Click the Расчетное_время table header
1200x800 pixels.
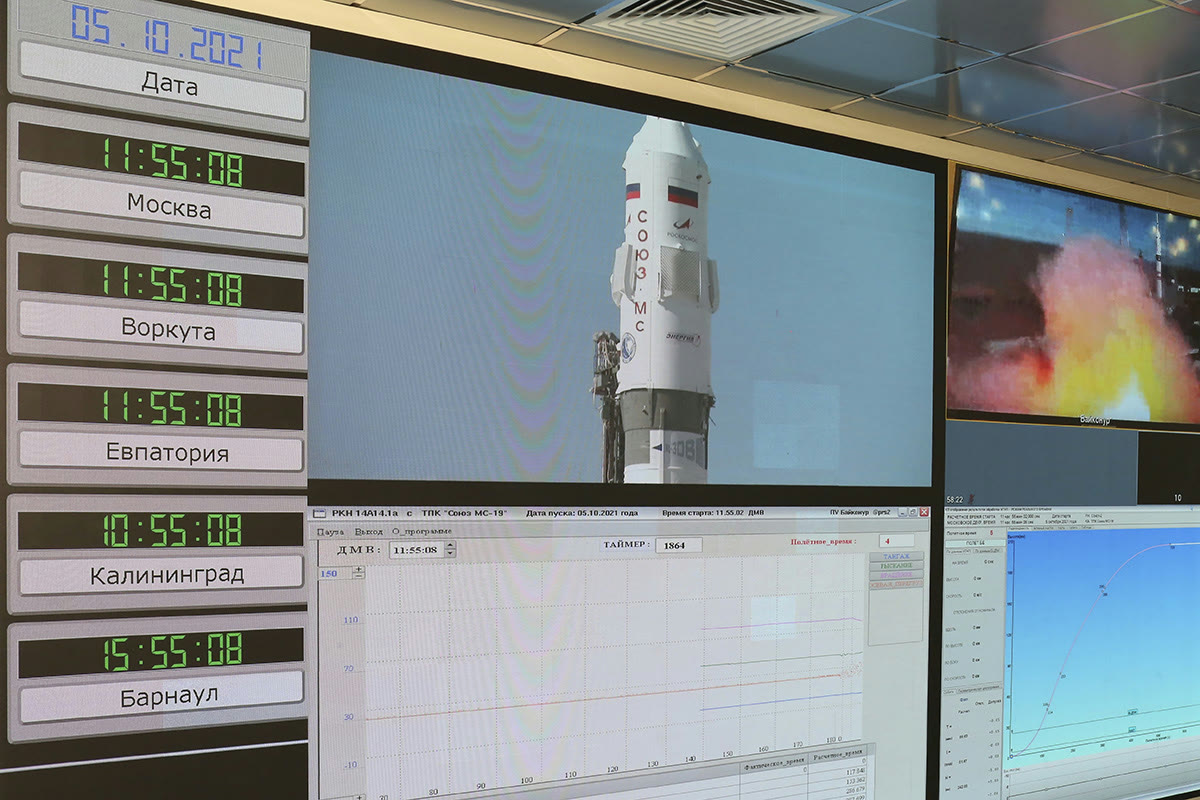point(837,755)
